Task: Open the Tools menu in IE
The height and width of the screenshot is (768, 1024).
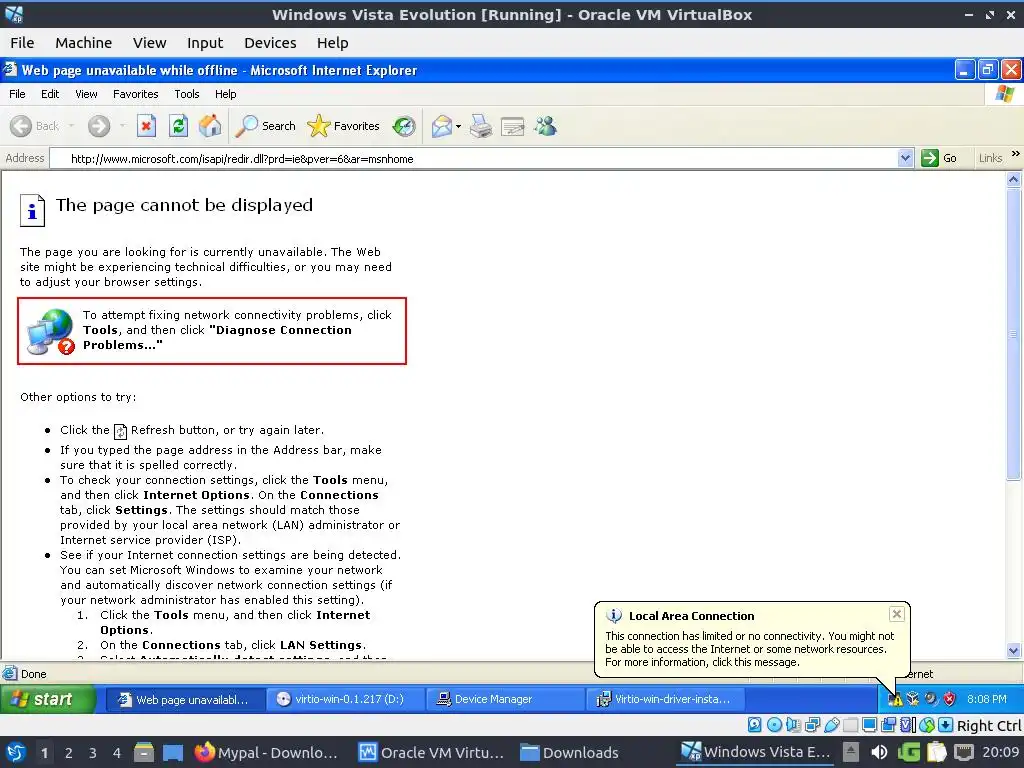Action: pyautogui.click(x=187, y=94)
